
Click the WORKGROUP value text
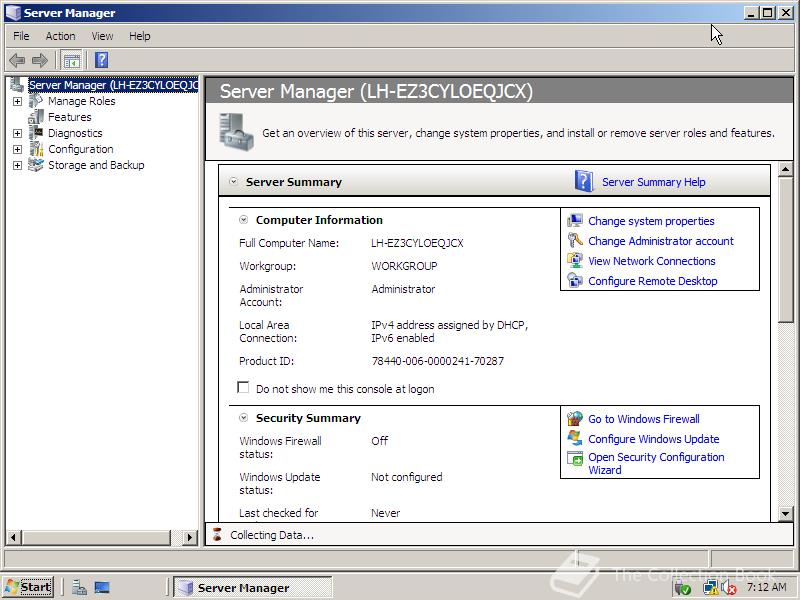click(404, 266)
